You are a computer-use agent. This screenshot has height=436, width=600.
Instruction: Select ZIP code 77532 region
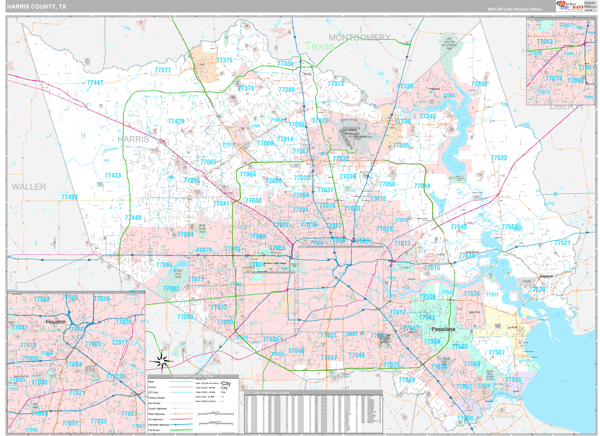498,158
